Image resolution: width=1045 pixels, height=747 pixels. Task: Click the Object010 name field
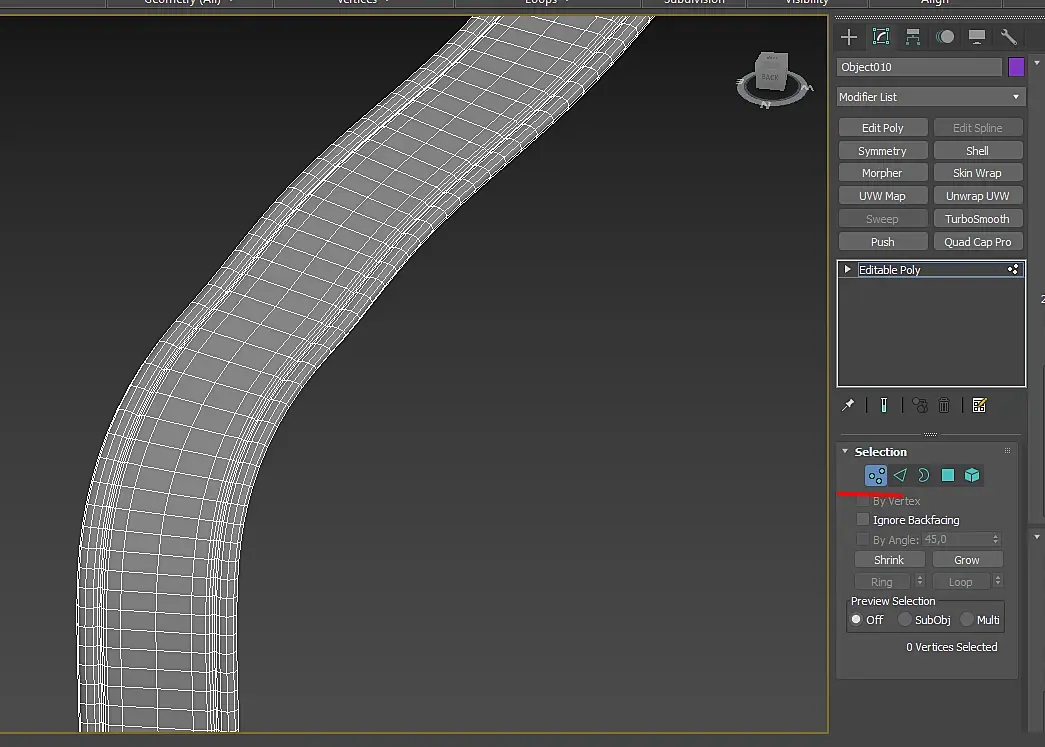[x=919, y=67]
